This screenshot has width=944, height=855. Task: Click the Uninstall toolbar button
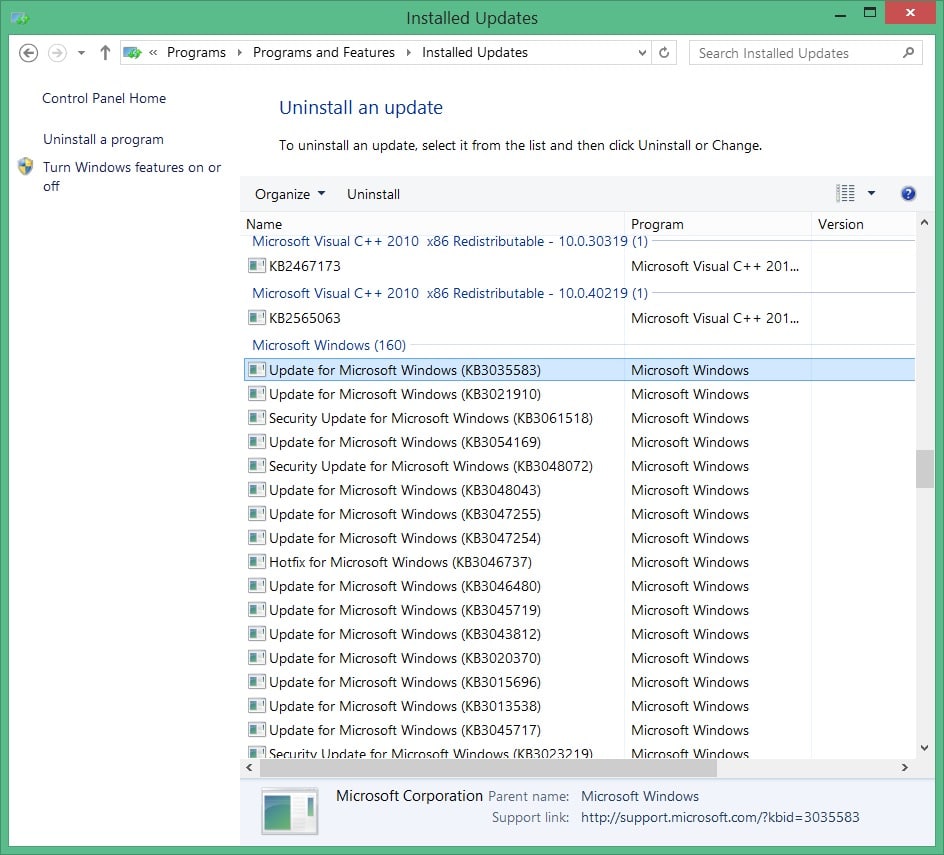(x=373, y=194)
